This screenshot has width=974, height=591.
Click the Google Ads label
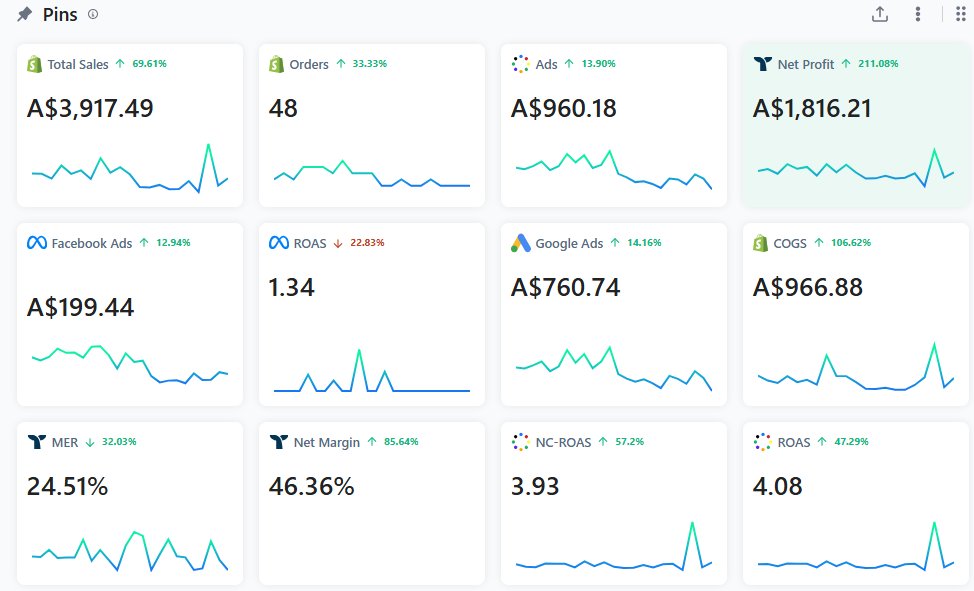pos(569,243)
